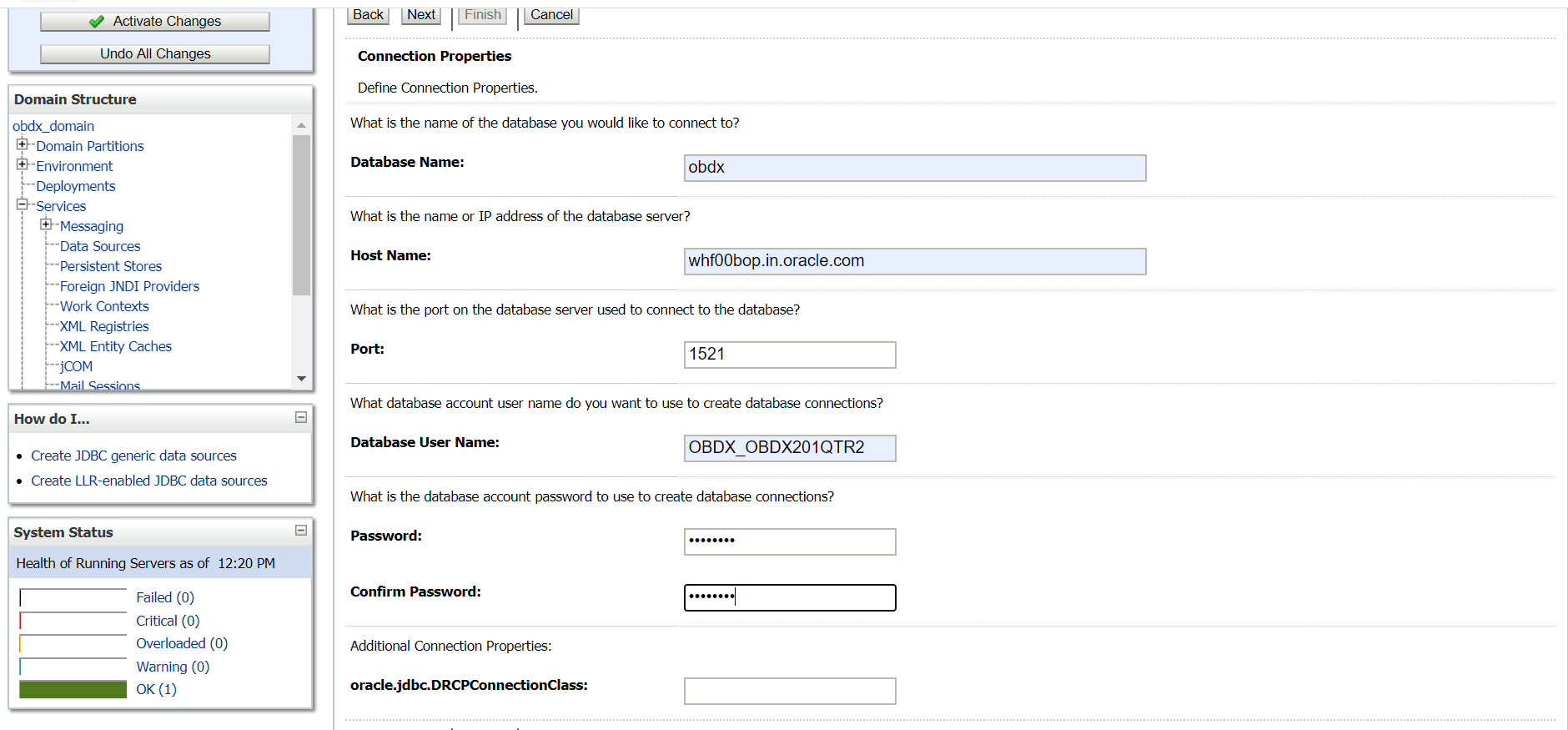The width and height of the screenshot is (1568, 730).
Task: Open the Failed (0) servers link
Action: pos(165,597)
